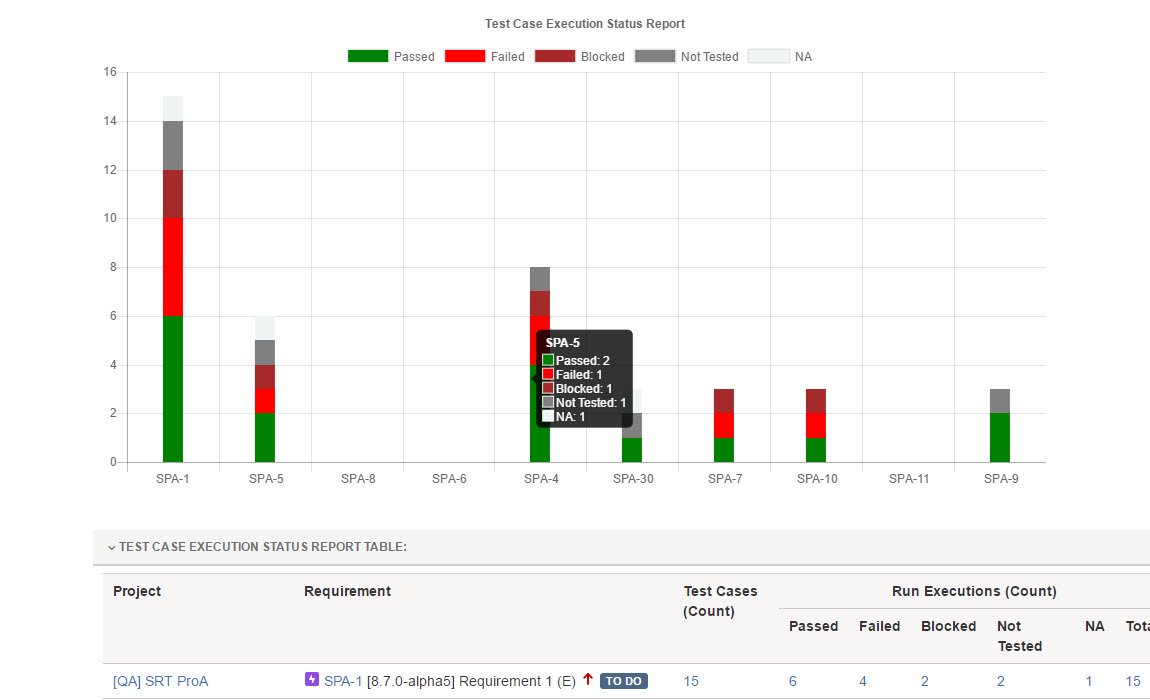This screenshot has width=1150, height=700.
Task: Hide the Not Tested legend series
Action: [654, 56]
